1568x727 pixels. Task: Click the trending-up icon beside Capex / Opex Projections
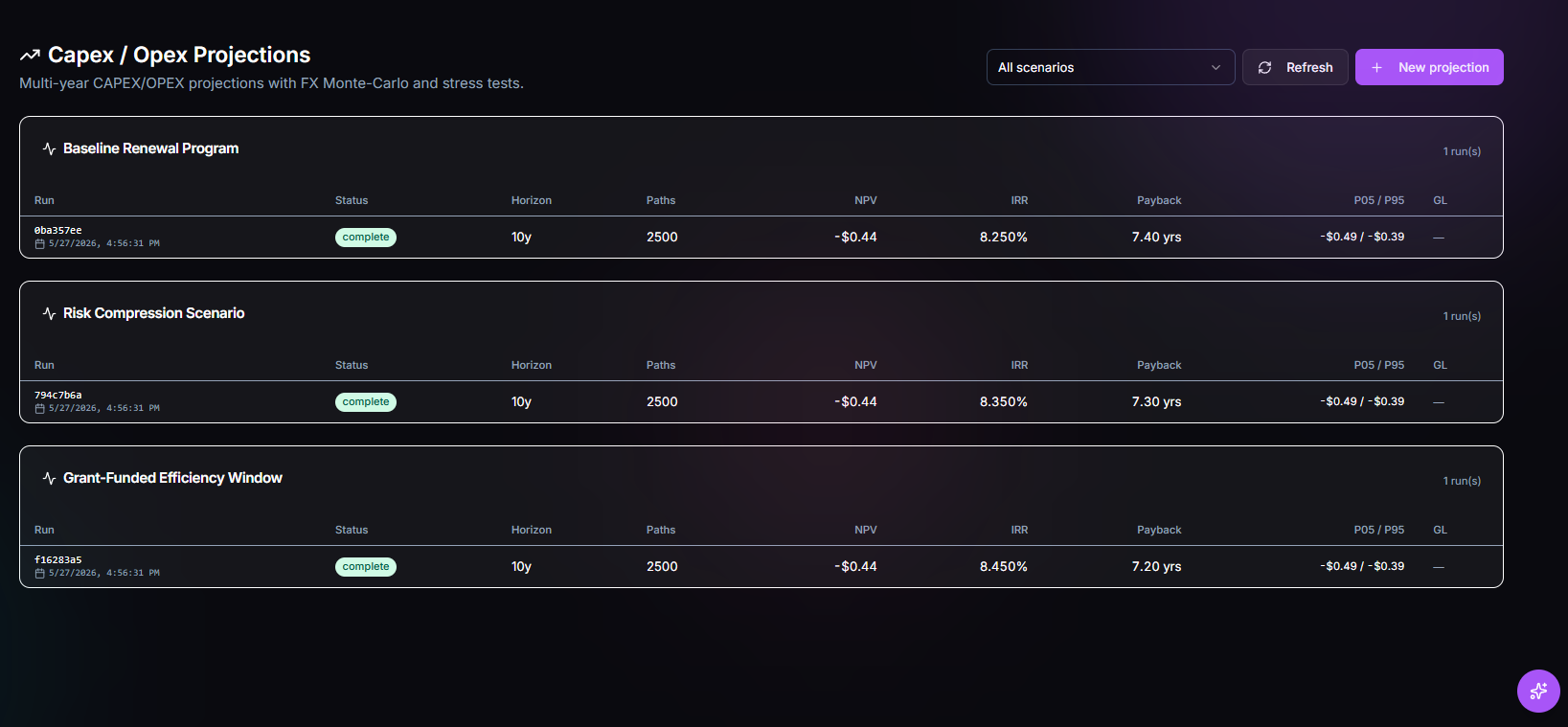30,56
